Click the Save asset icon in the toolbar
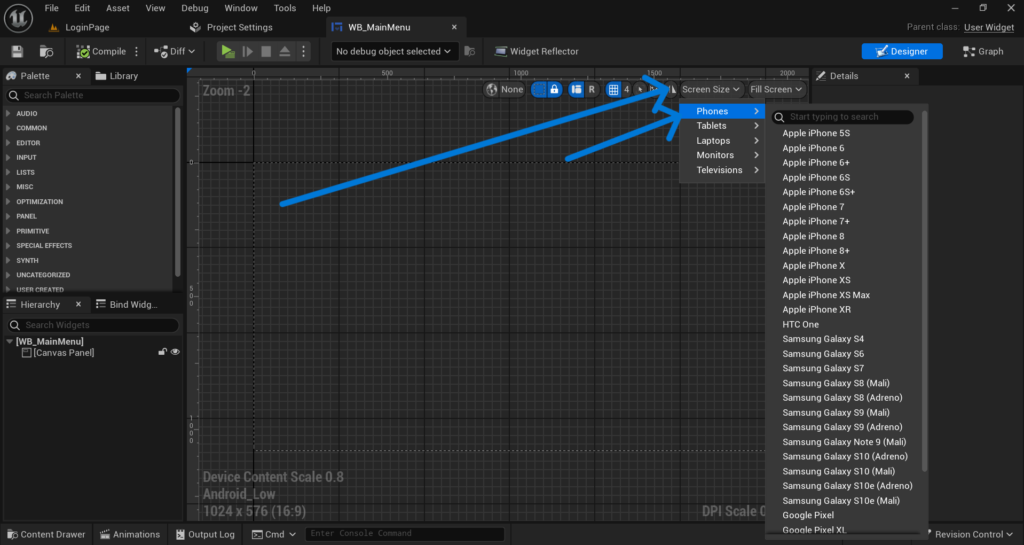The width and height of the screenshot is (1024, 545). pyautogui.click(x=17, y=52)
